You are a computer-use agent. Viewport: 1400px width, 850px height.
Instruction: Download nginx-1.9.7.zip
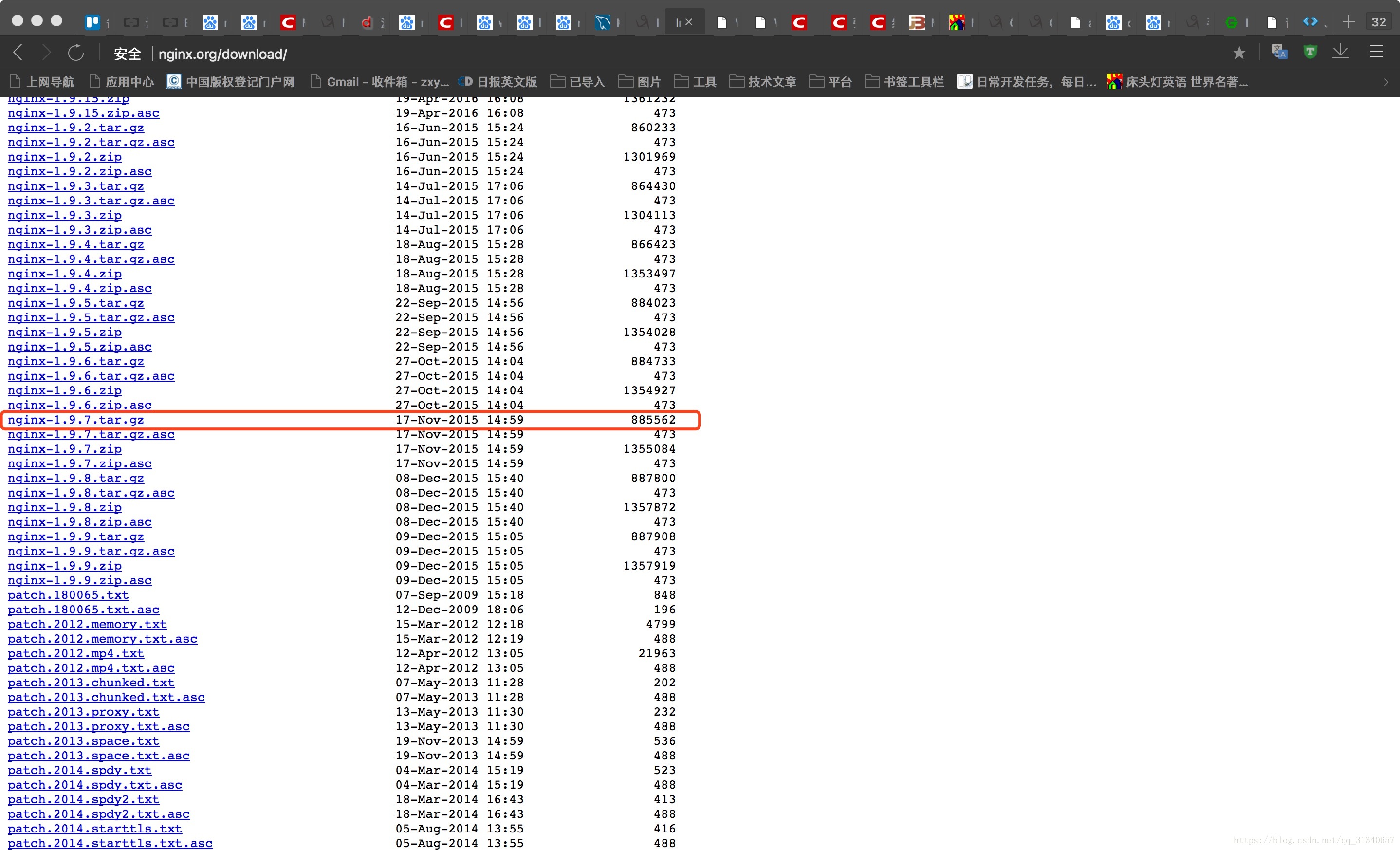click(64, 449)
